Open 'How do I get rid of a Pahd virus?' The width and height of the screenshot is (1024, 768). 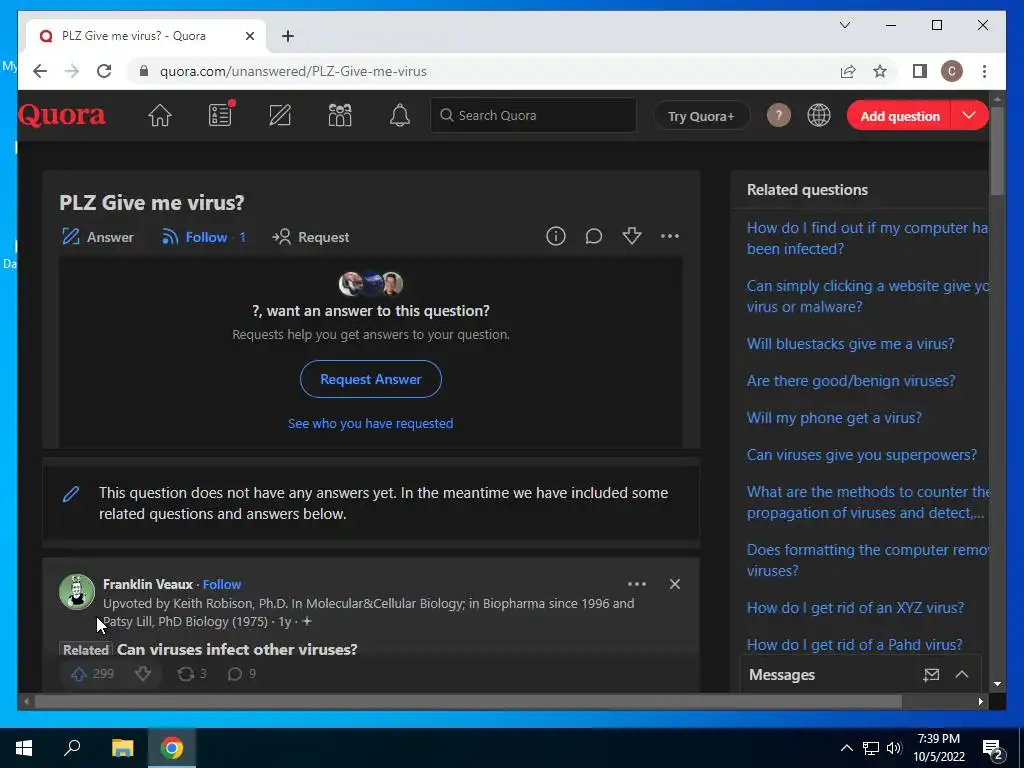coord(854,645)
